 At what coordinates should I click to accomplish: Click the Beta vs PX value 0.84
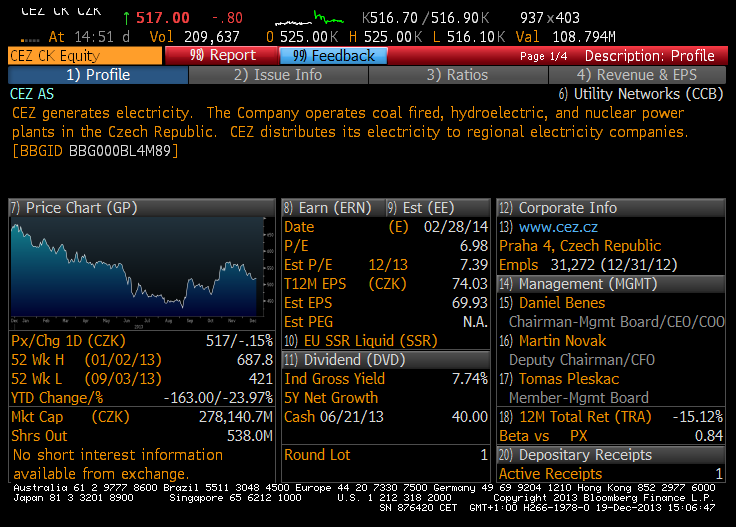click(x=709, y=436)
